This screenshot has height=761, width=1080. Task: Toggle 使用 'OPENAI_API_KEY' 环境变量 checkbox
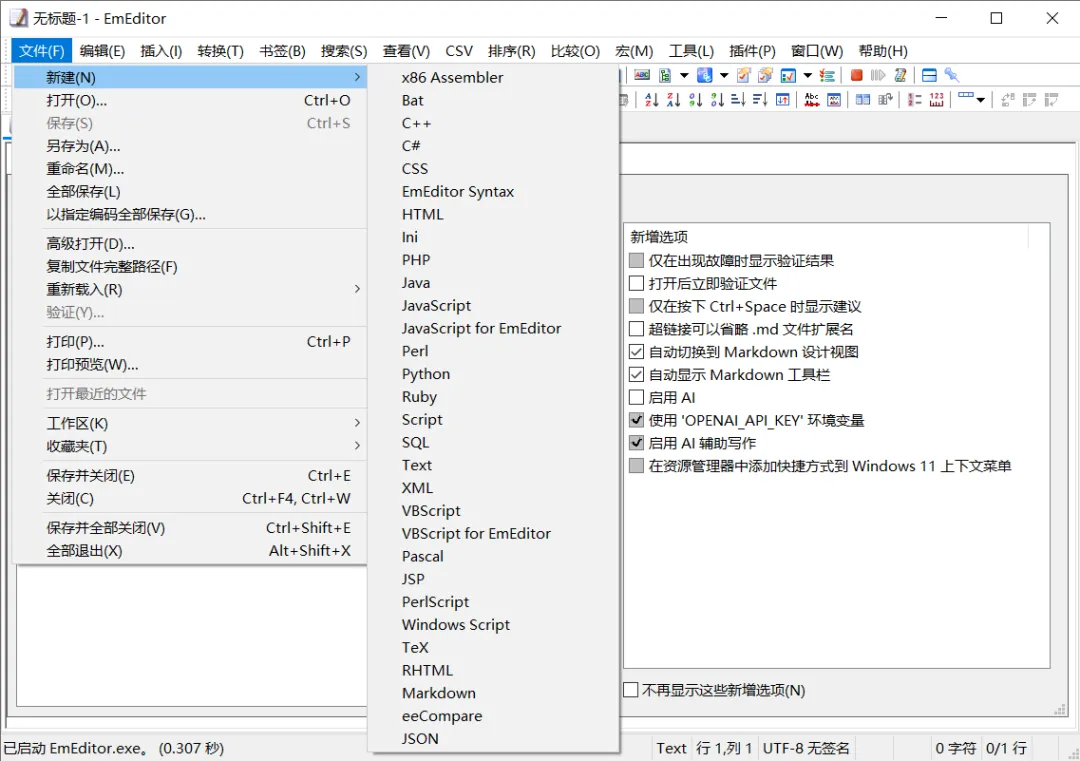(x=636, y=420)
